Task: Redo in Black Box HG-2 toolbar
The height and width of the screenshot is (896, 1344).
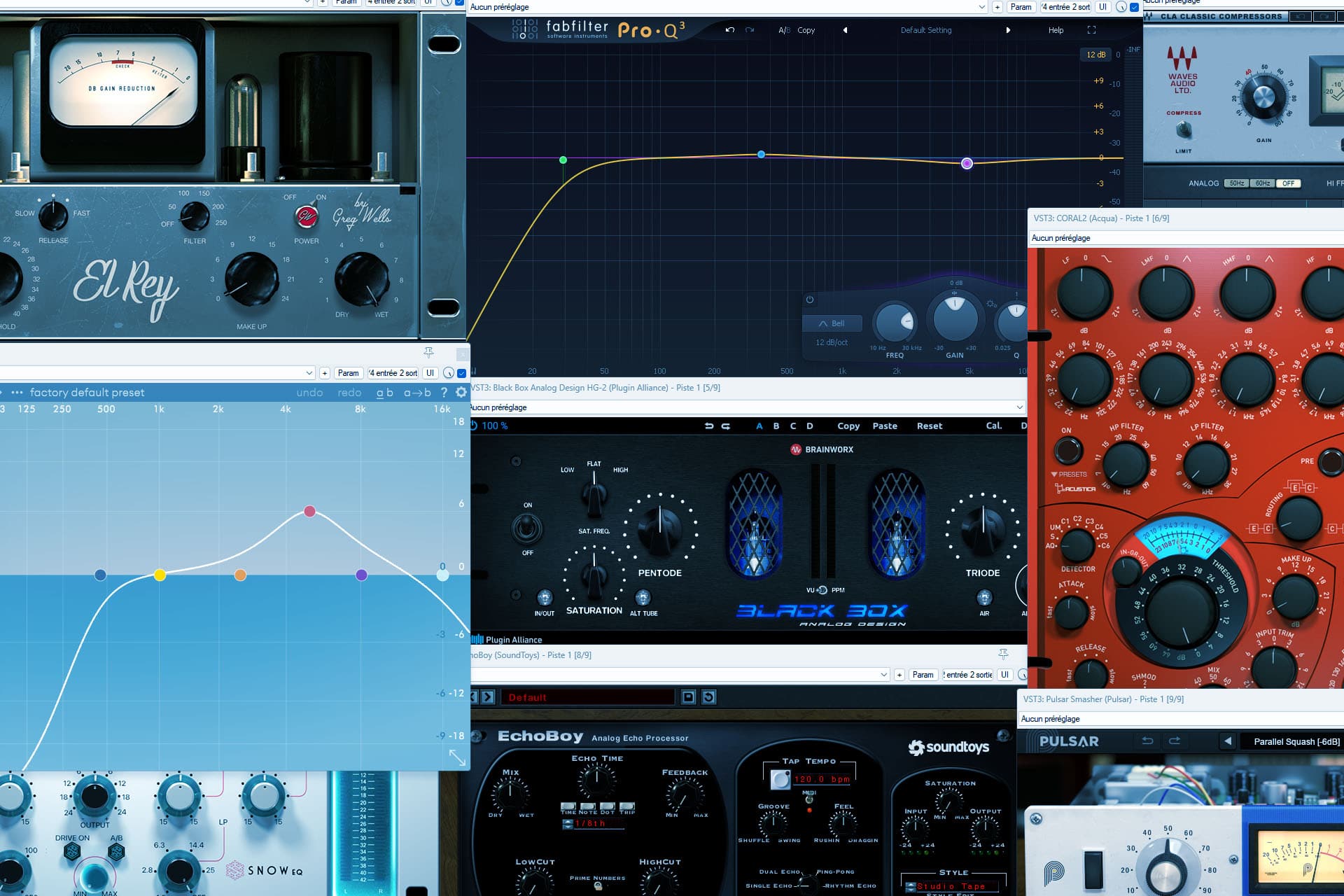Action: (726, 426)
